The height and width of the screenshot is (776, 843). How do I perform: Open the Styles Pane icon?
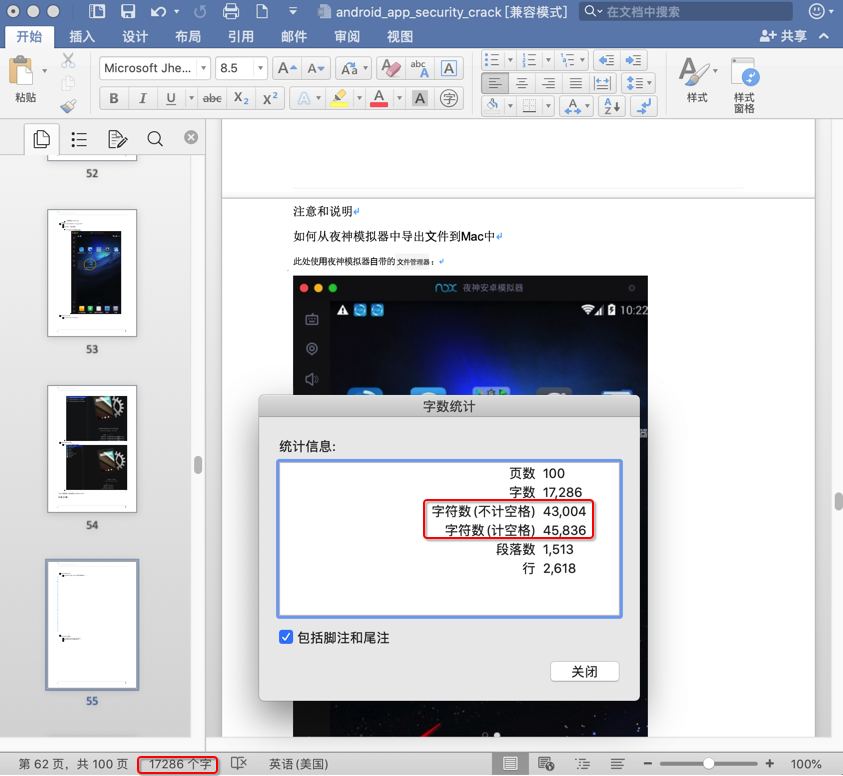[x=744, y=84]
